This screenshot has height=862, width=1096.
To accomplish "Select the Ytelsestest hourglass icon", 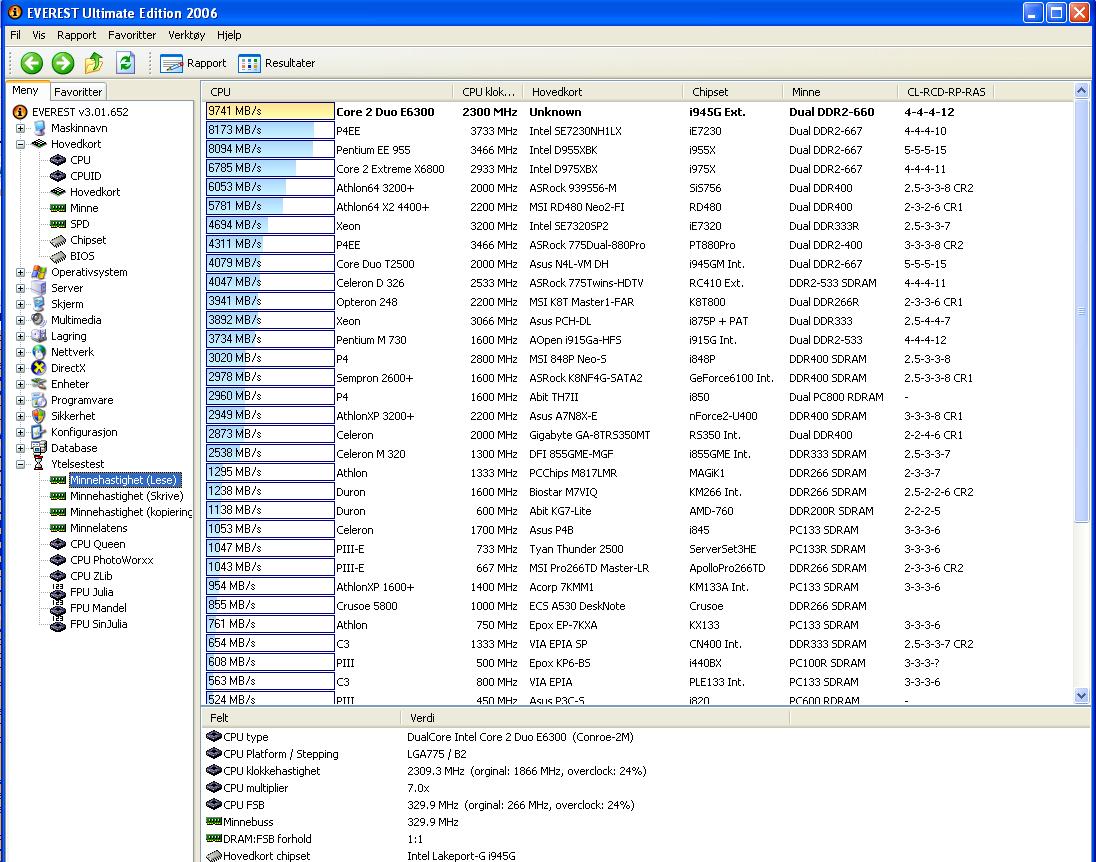I will coord(39,464).
